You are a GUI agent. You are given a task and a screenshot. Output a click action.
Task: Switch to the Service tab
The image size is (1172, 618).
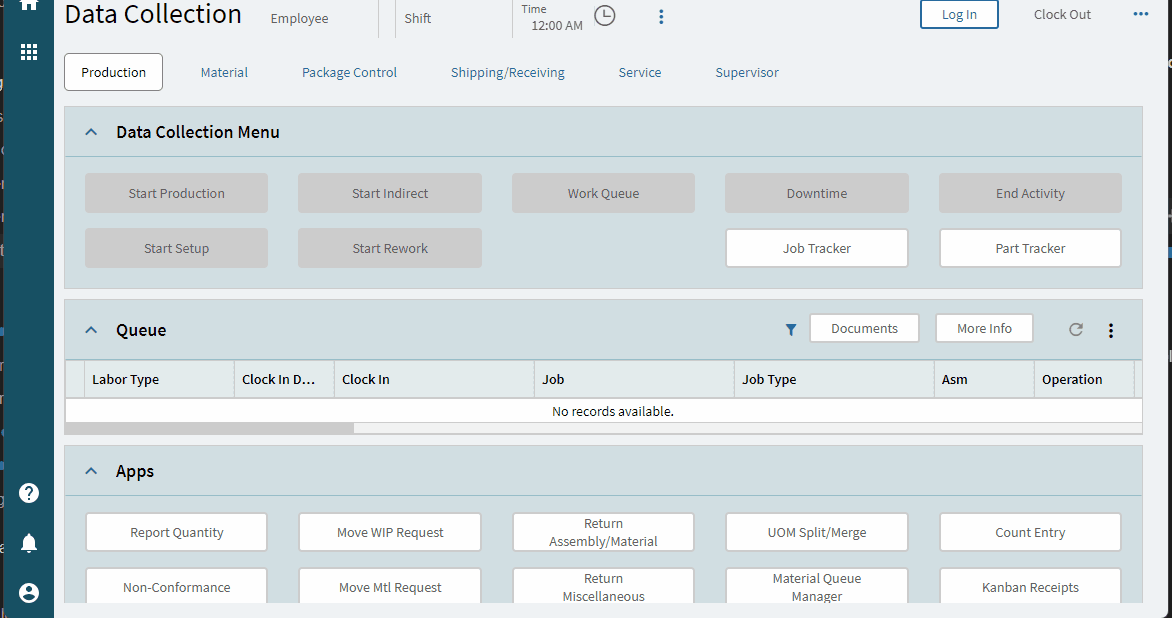pyautogui.click(x=640, y=72)
